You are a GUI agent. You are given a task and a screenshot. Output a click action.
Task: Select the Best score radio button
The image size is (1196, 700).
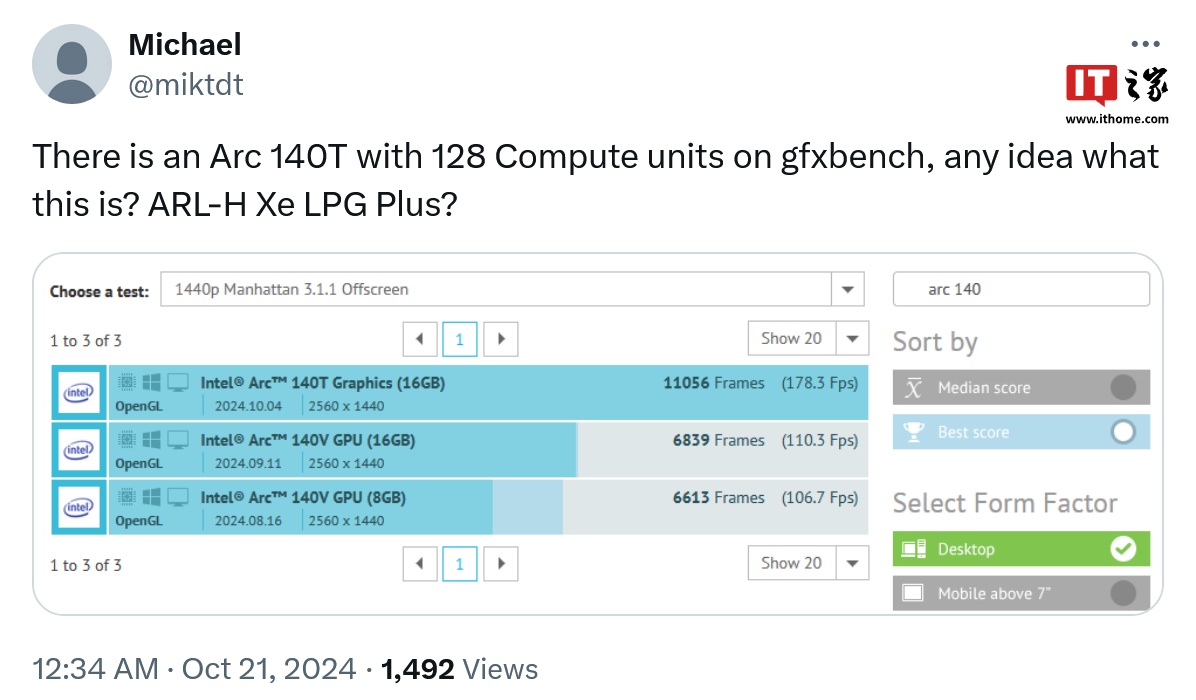point(1125,432)
